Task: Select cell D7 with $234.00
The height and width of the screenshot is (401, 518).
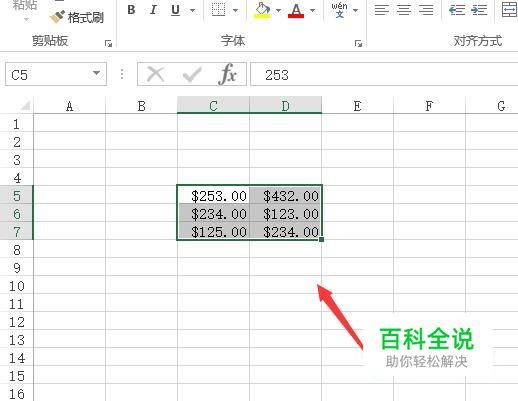Action: click(x=285, y=232)
